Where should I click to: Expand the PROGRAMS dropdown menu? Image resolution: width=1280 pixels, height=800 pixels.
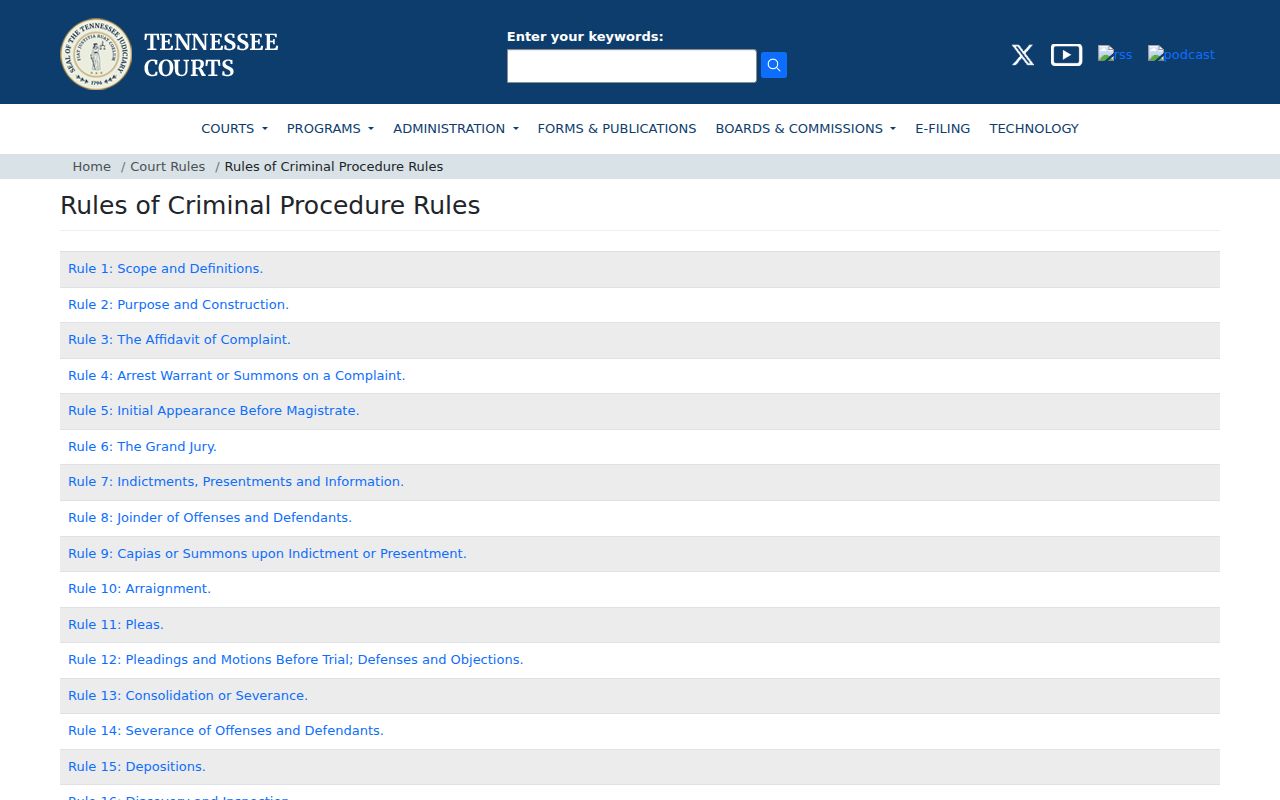click(x=330, y=128)
